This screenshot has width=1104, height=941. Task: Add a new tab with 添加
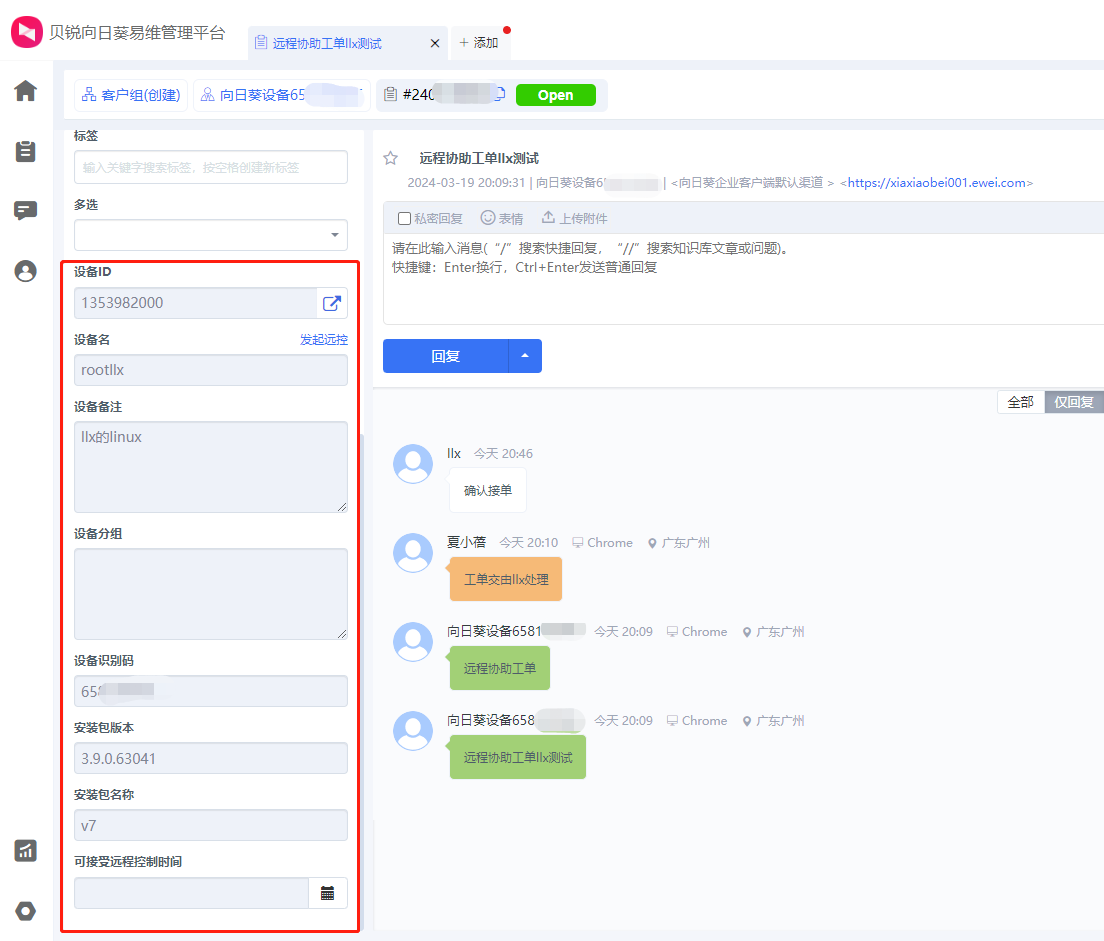coord(479,43)
